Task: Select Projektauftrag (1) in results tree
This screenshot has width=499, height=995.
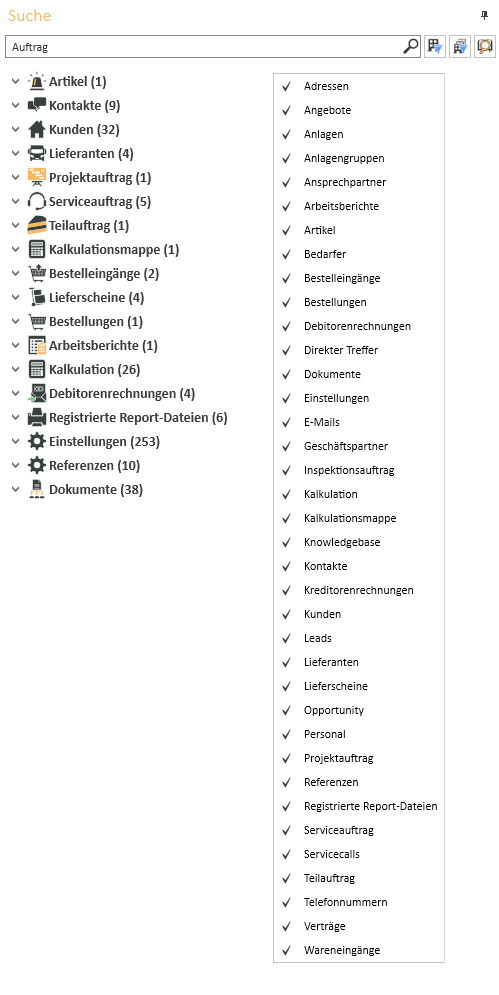Action: [x=100, y=178]
